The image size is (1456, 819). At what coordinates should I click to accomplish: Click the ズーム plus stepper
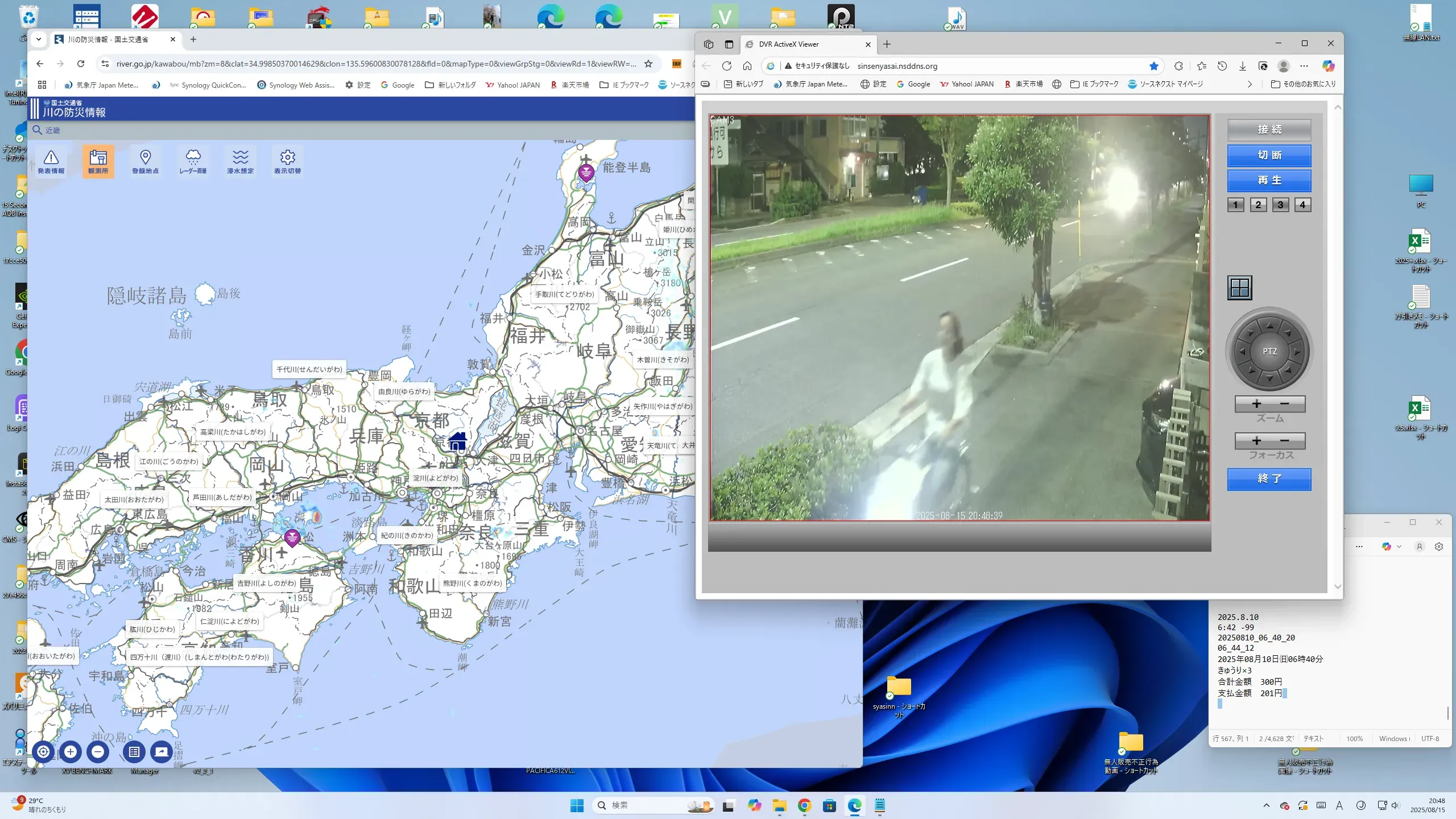click(x=1256, y=404)
